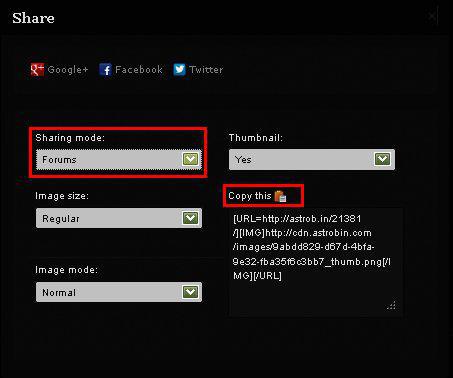453x378 pixels.
Task: Click the green arrow on Sharing mode dropdown
Action: pyautogui.click(x=190, y=159)
